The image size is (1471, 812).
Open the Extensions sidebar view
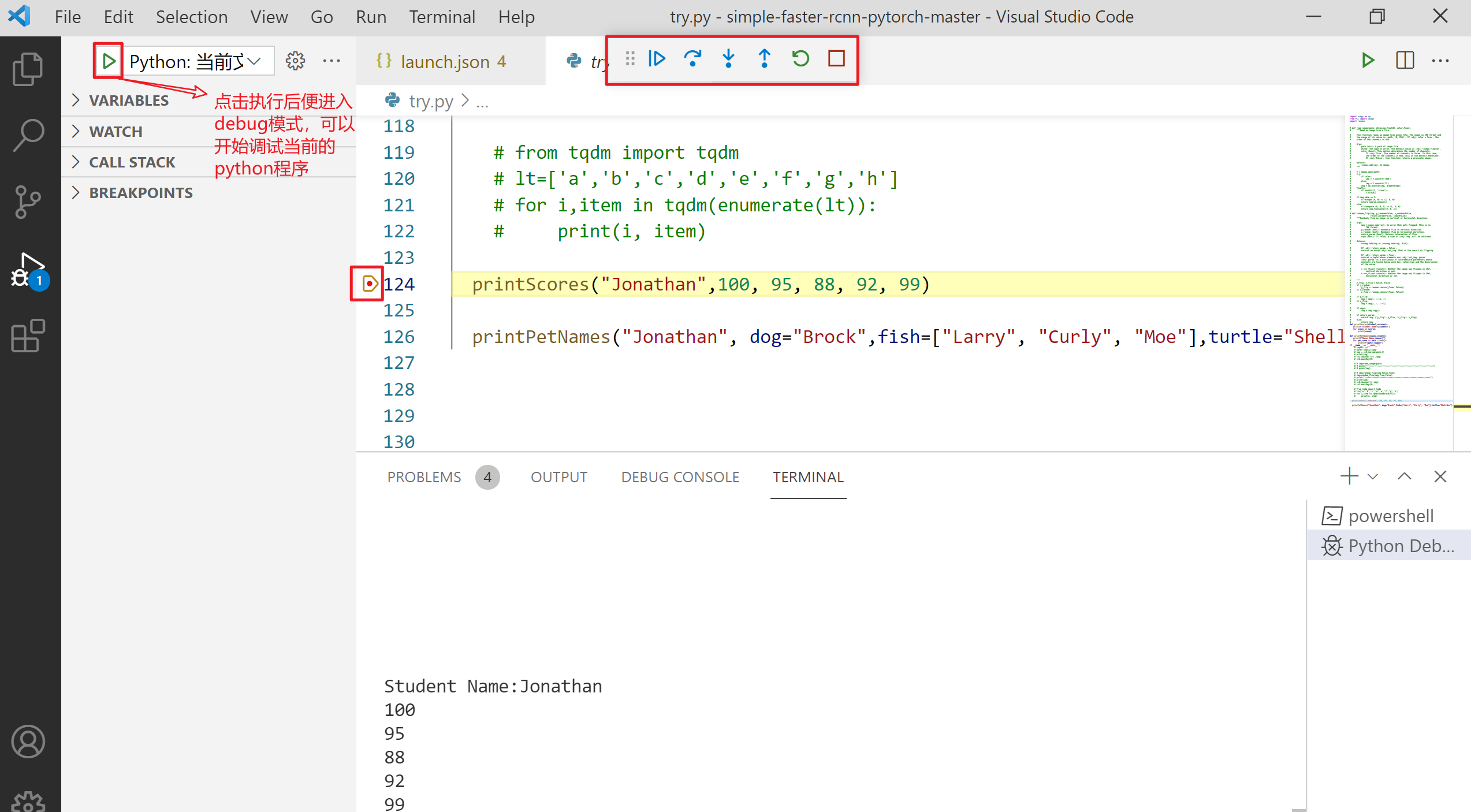pyautogui.click(x=28, y=336)
